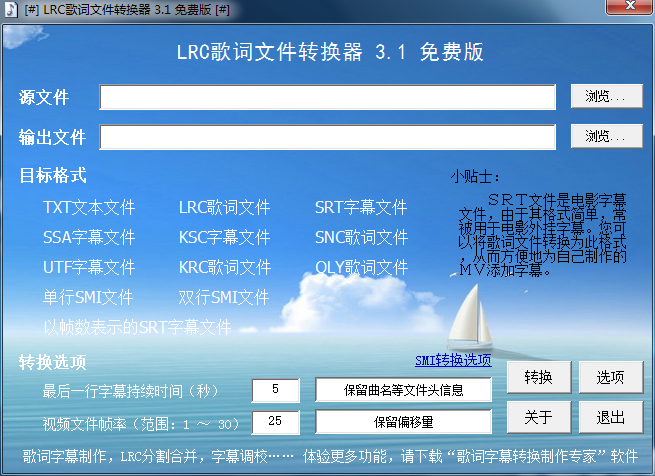The height and width of the screenshot is (476, 655).
Task: Select 单行SMI文件 format option
Action: click(88, 298)
